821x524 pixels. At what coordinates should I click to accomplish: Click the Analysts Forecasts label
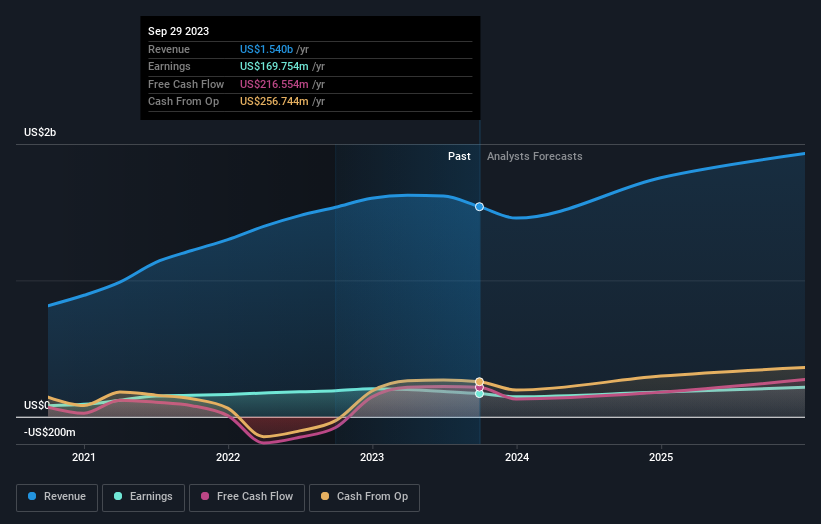[x=535, y=156]
